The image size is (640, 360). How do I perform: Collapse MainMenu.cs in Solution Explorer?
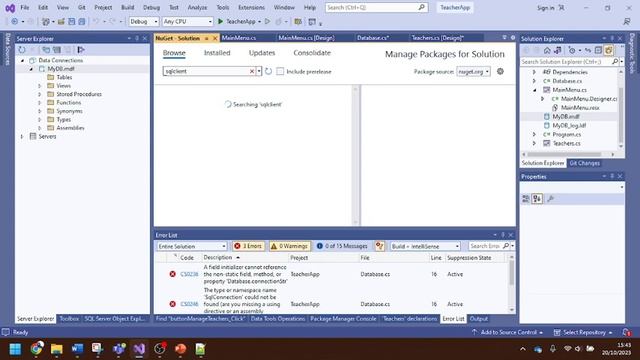click(x=534, y=90)
